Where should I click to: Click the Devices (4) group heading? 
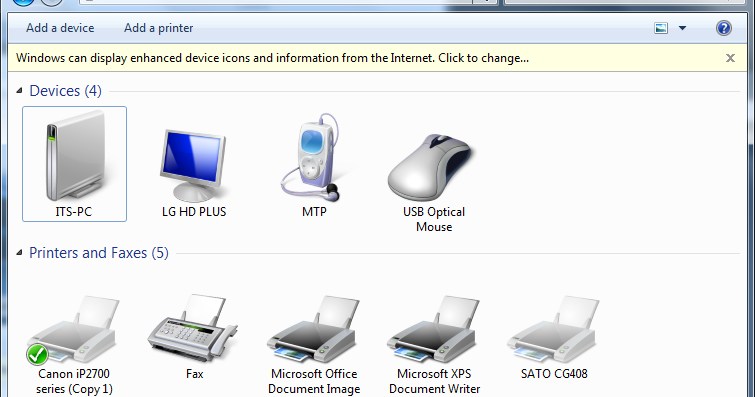[x=65, y=91]
